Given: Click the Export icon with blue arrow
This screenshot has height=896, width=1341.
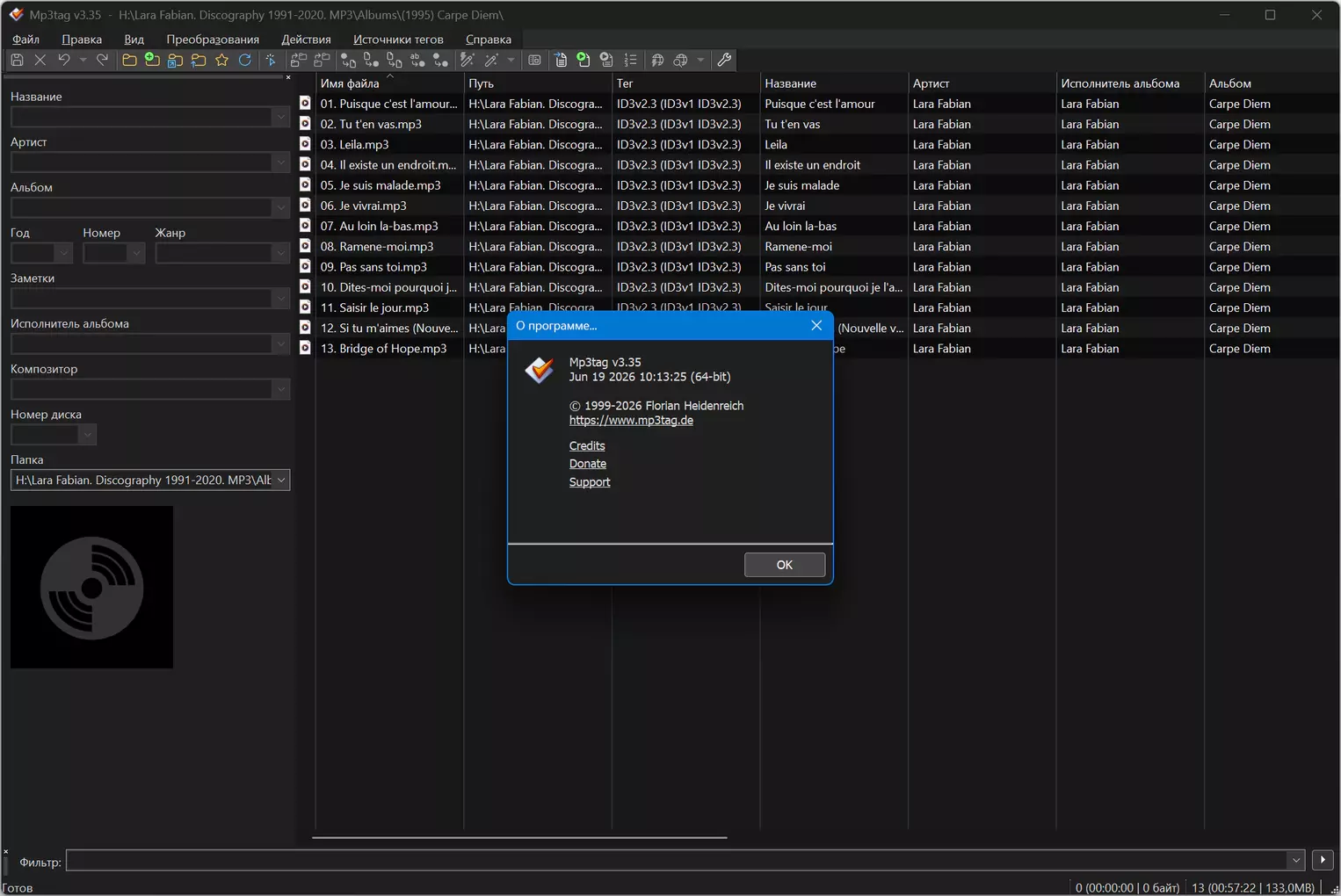Looking at the screenshot, I should point(561,60).
